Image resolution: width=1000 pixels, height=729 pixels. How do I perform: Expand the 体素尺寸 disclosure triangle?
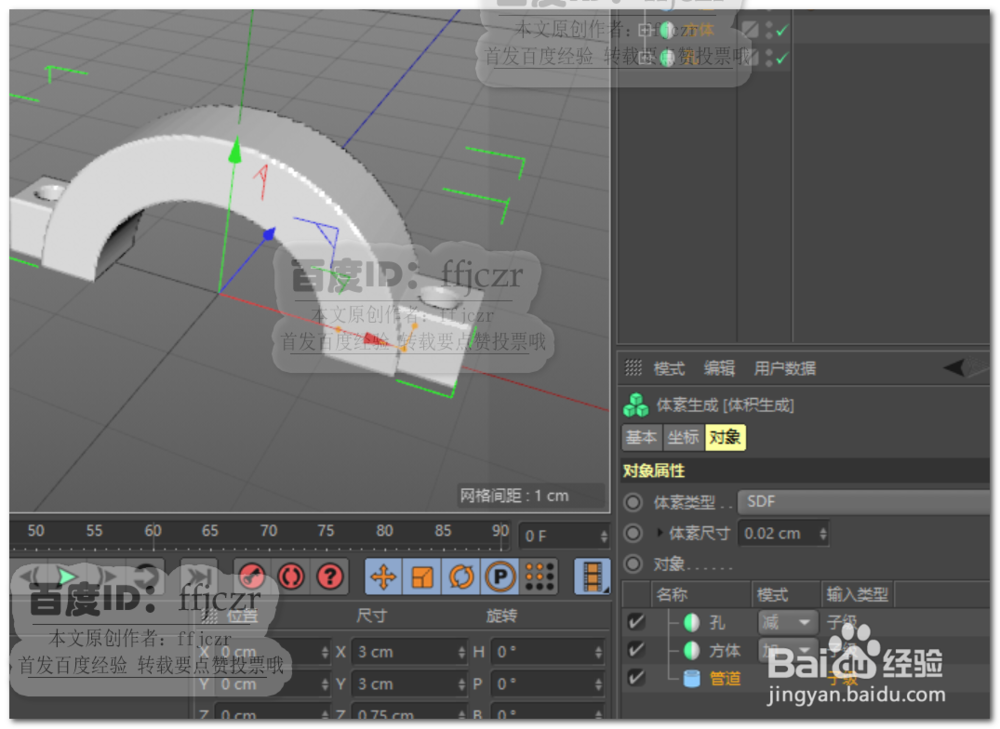tap(660, 533)
